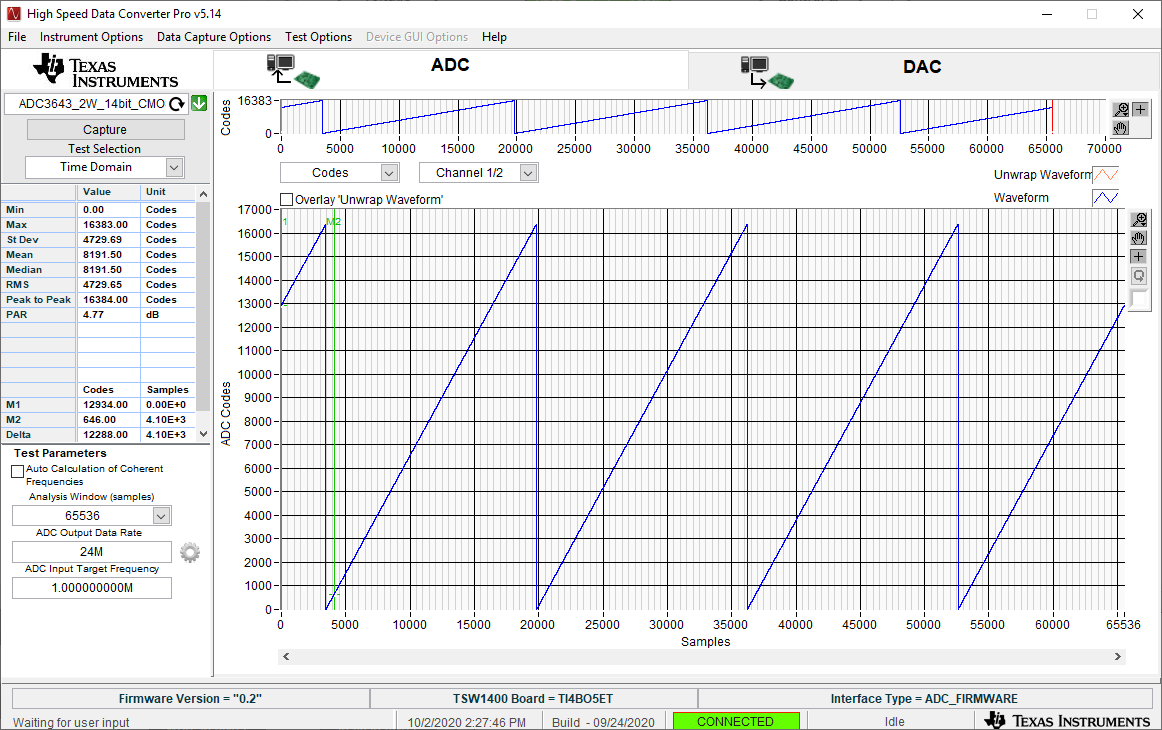Enable Overlay 'Unwrap Waveform' checkbox

[288, 200]
